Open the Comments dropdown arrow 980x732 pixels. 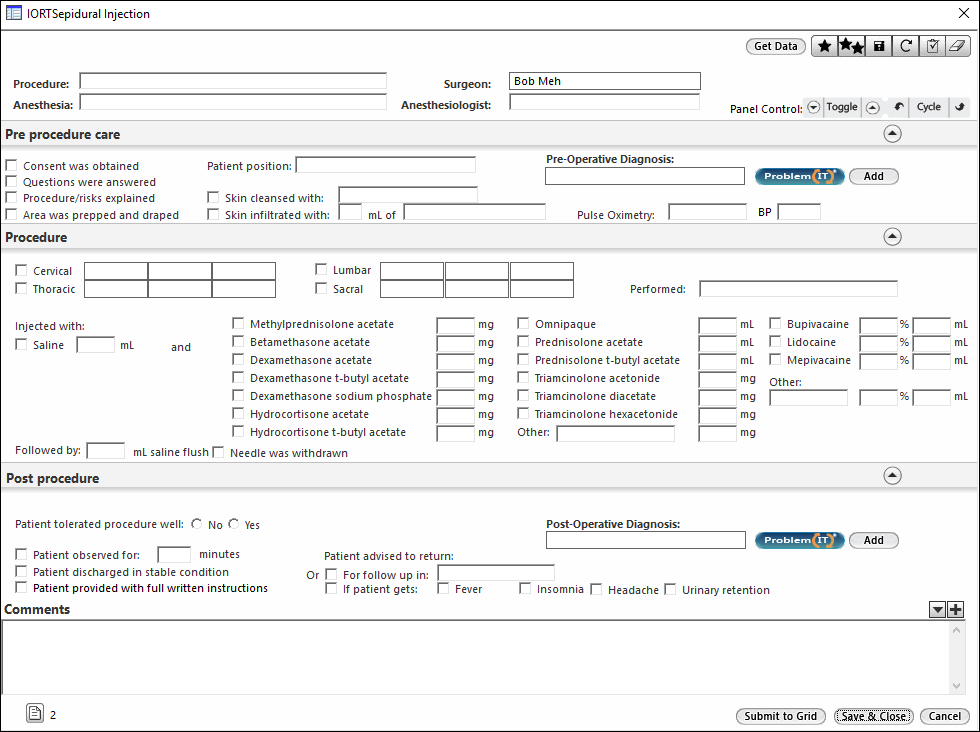(938, 609)
